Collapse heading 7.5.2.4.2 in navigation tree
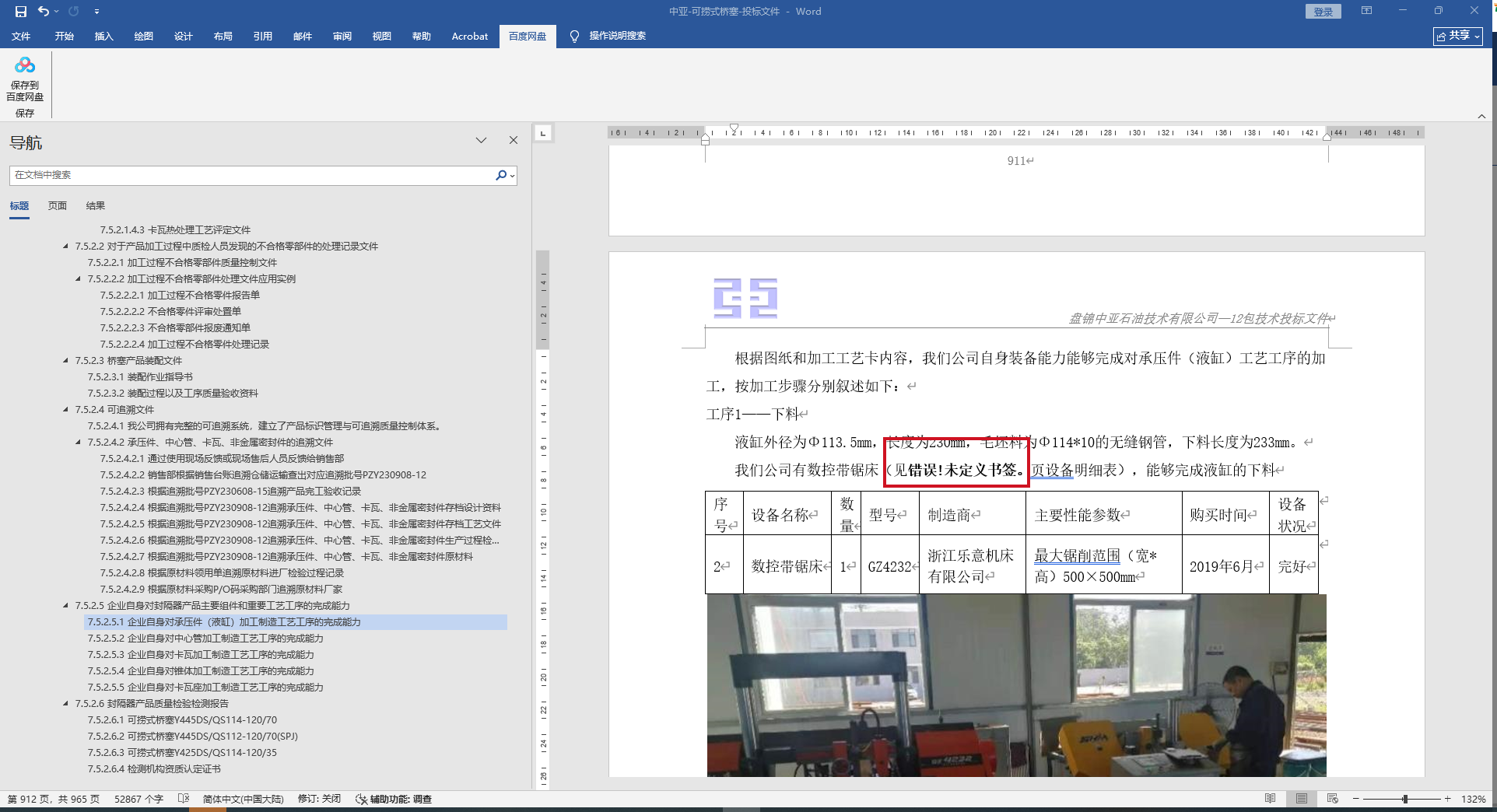The height and width of the screenshot is (812, 1497). point(78,443)
